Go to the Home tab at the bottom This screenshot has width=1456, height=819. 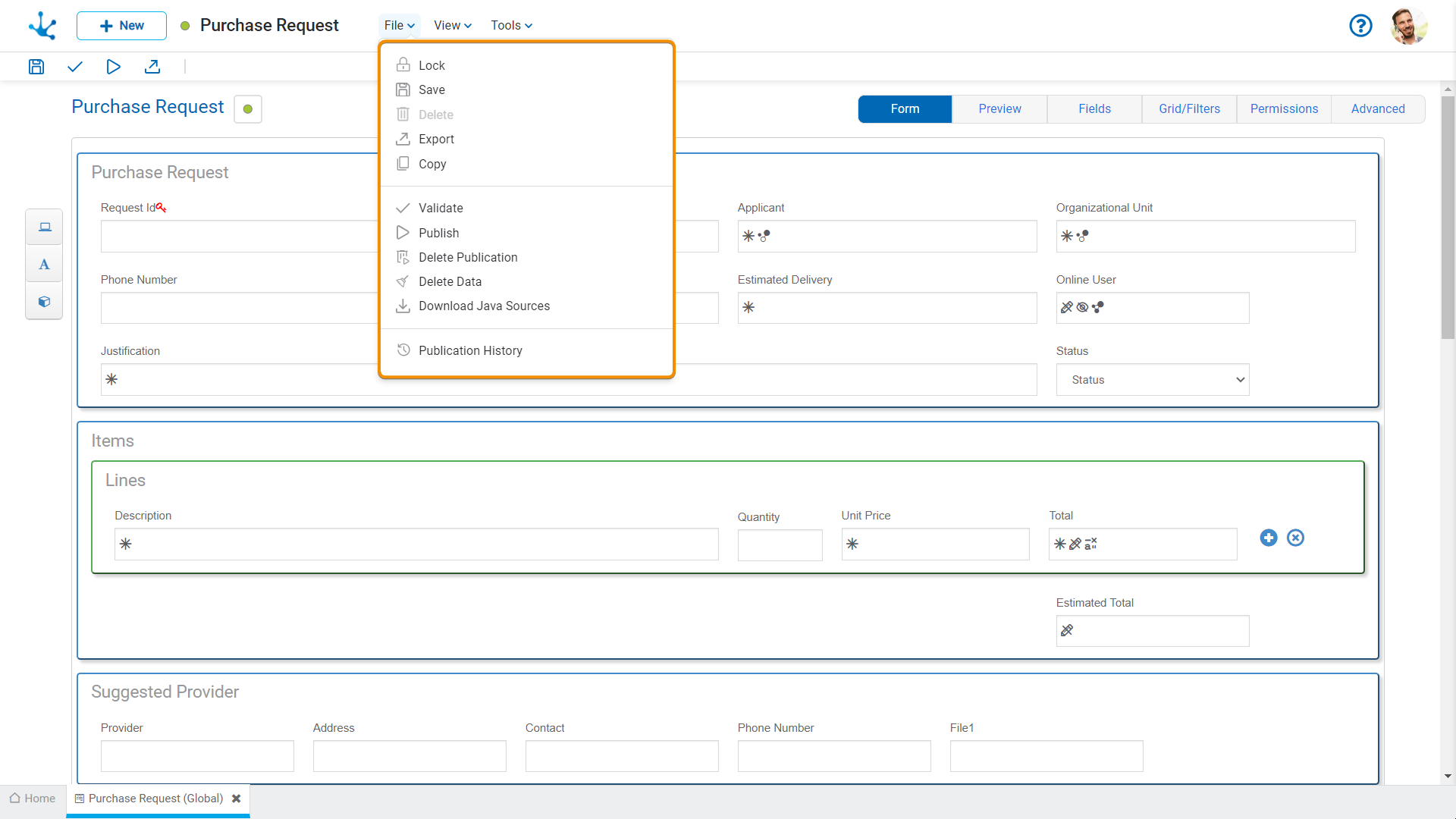pyautogui.click(x=33, y=799)
